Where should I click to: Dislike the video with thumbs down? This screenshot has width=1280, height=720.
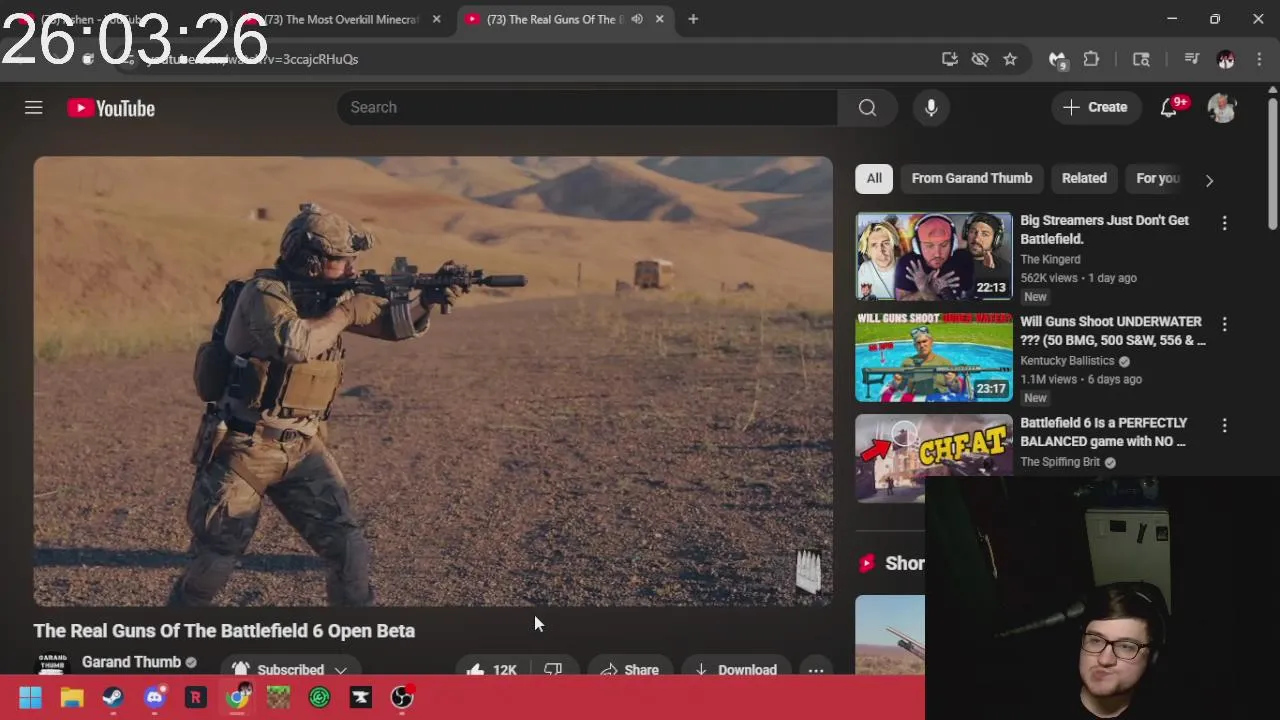click(553, 669)
